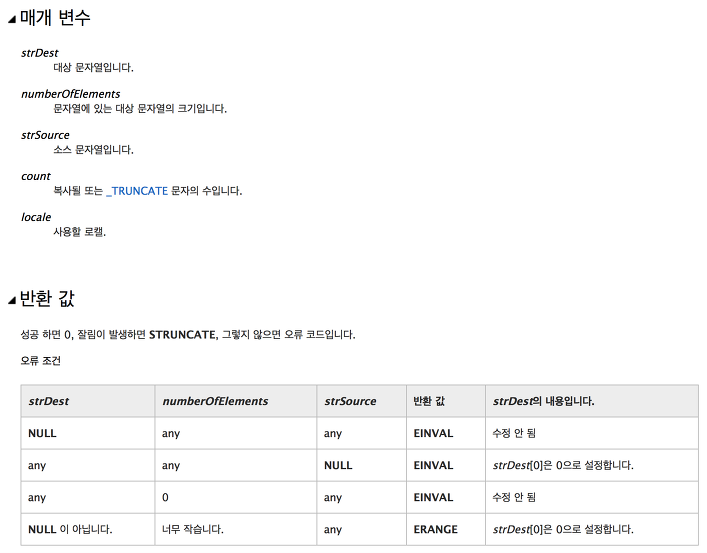Click the 매개 변수 heading text

[x=55, y=18]
